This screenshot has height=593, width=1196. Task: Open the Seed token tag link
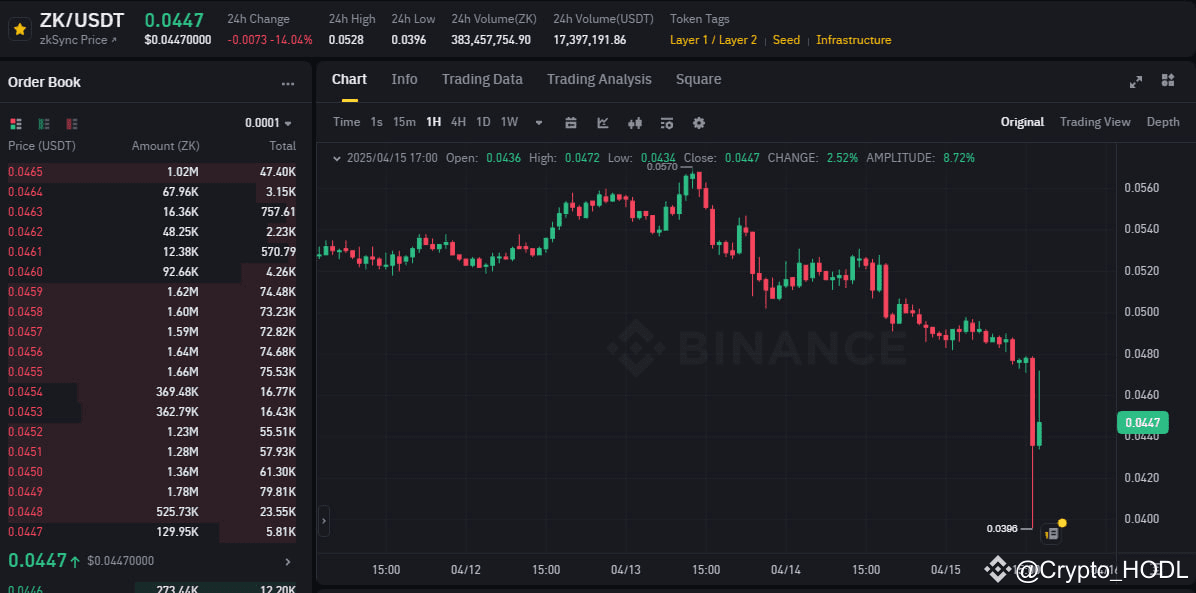(786, 40)
